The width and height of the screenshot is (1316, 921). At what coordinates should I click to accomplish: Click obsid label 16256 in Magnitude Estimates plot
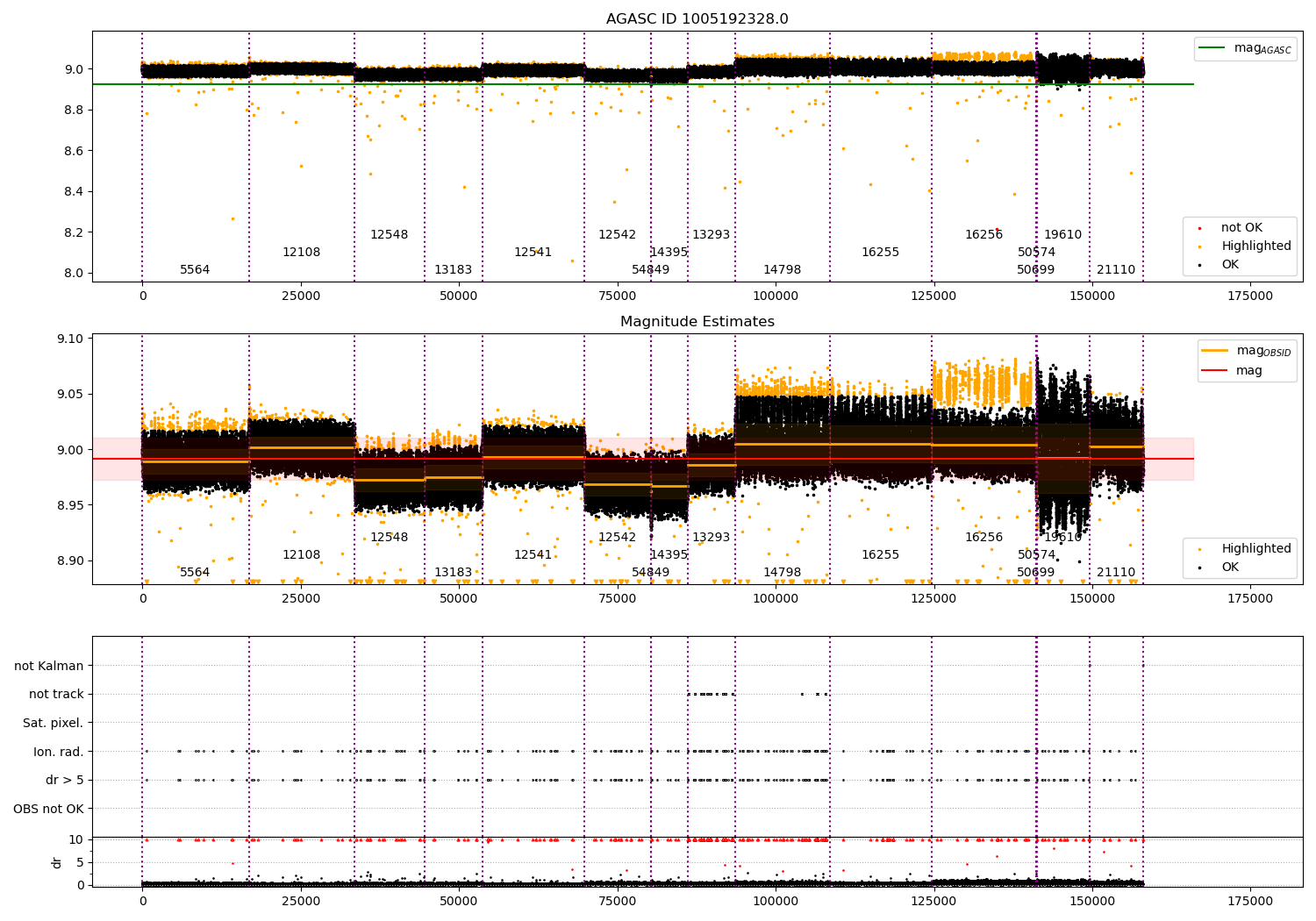click(x=983, y=538)
